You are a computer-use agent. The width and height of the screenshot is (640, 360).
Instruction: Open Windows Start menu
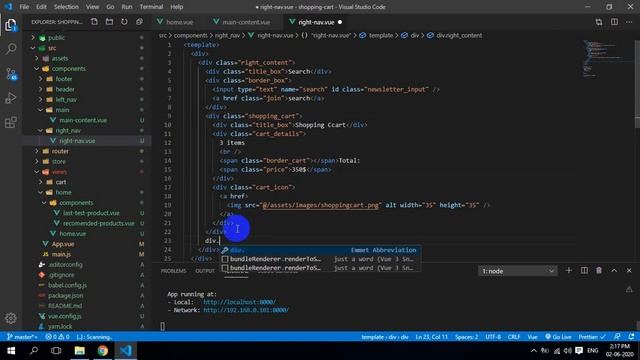[11, 351]
